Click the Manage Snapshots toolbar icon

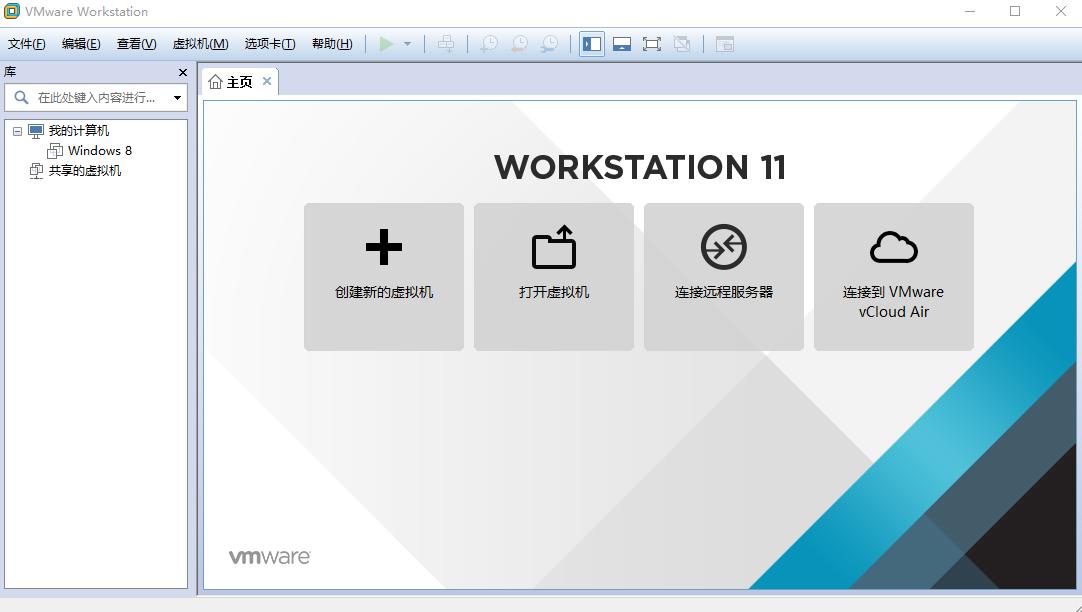click(548, 43)
